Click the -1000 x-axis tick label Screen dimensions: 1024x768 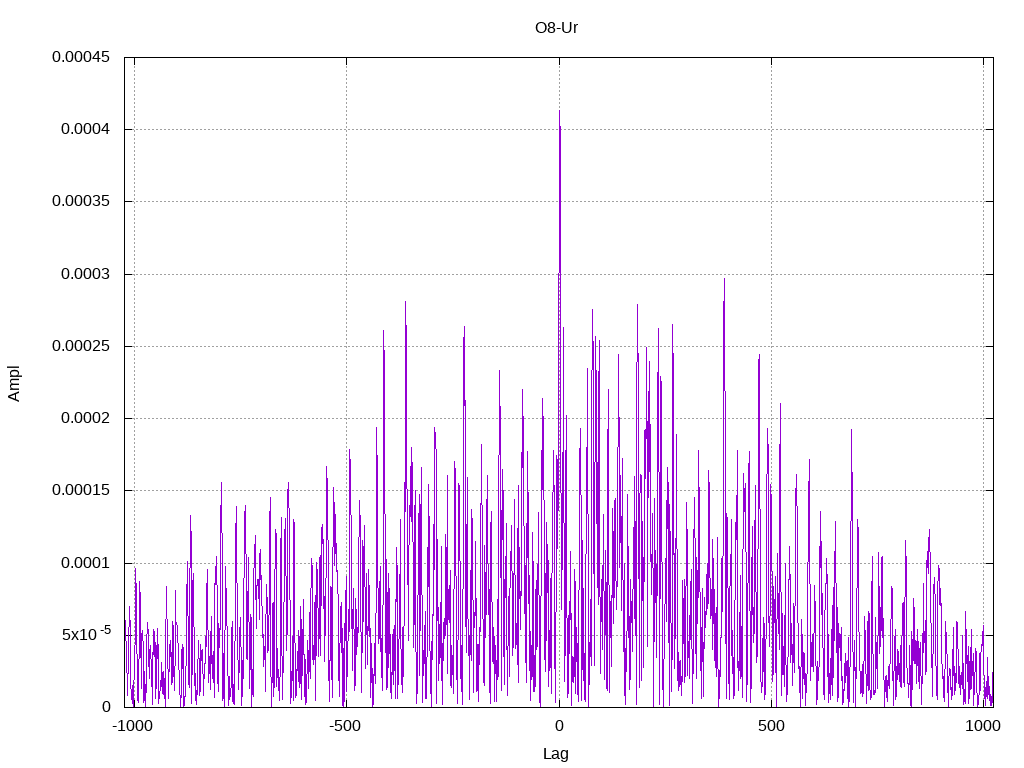(x=133, y=726)
